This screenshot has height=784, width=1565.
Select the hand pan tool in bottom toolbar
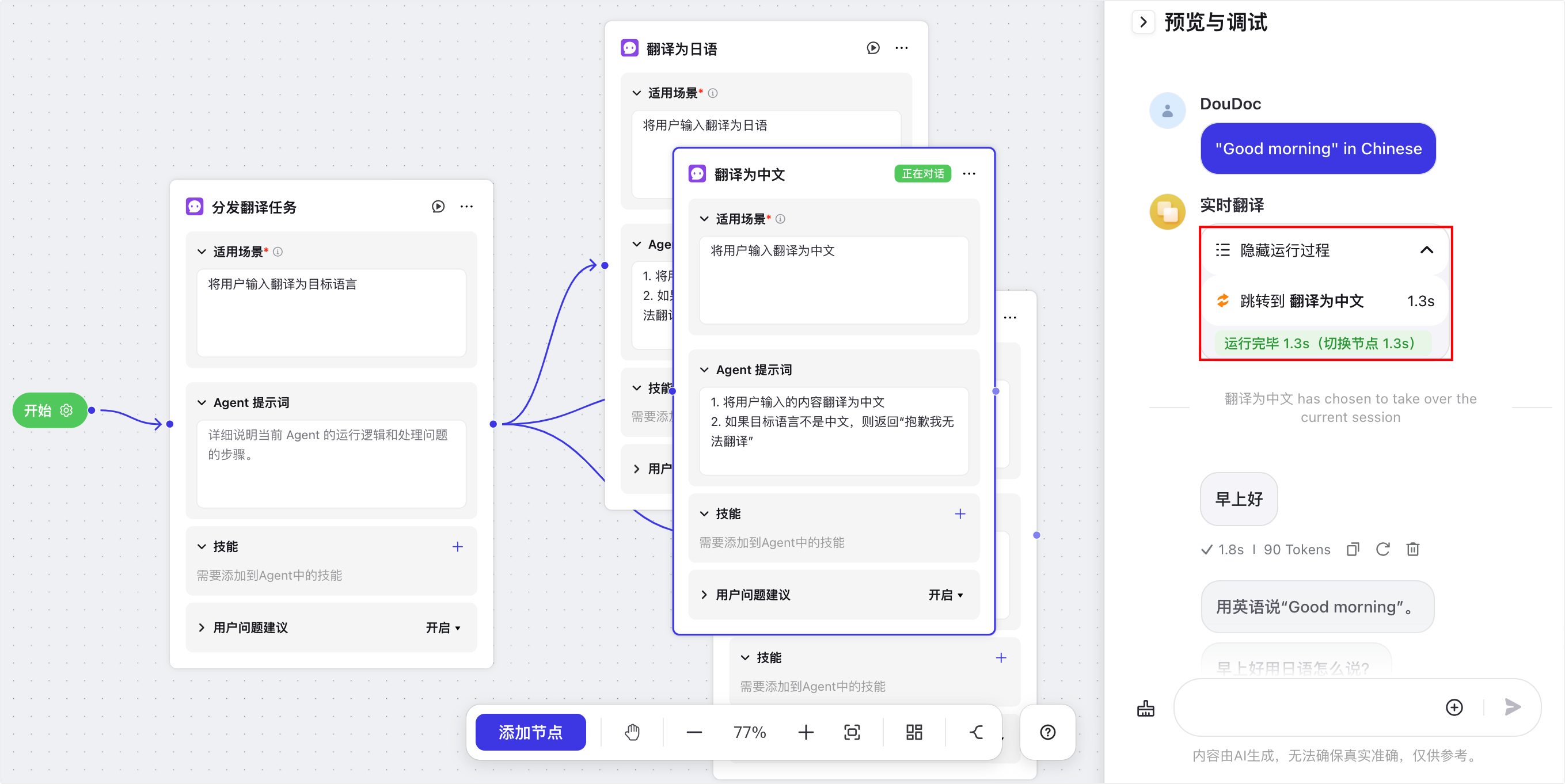(x=632, y=732)
